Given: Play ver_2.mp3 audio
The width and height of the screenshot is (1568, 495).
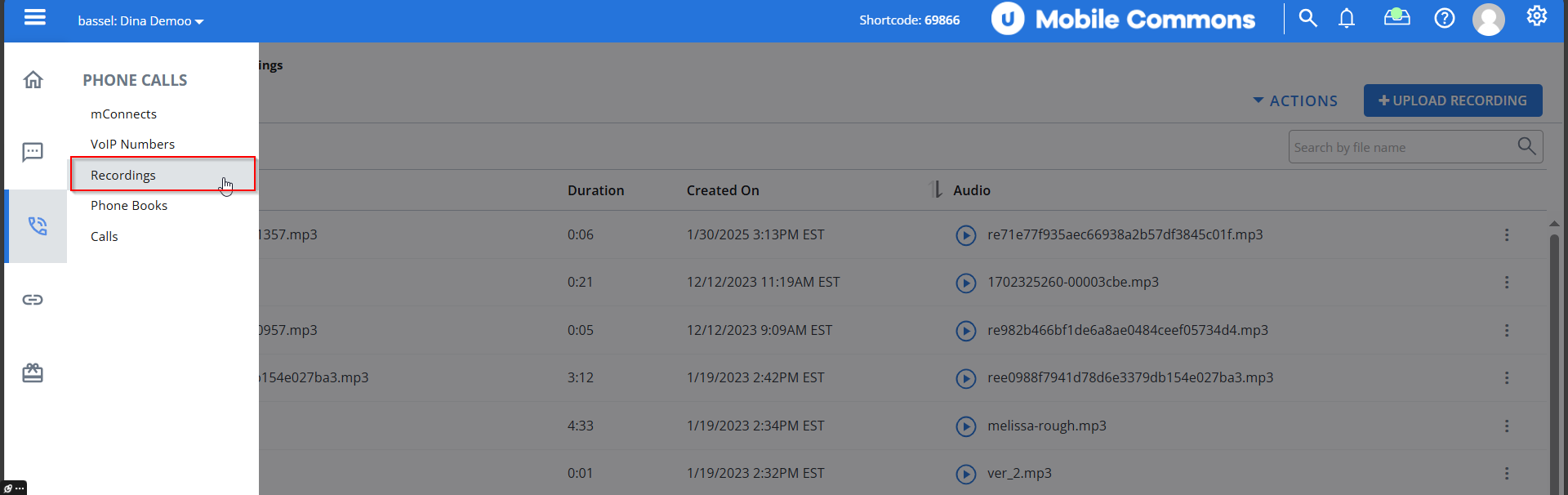Looking at the screenshot, I should (x=965, y=474).
